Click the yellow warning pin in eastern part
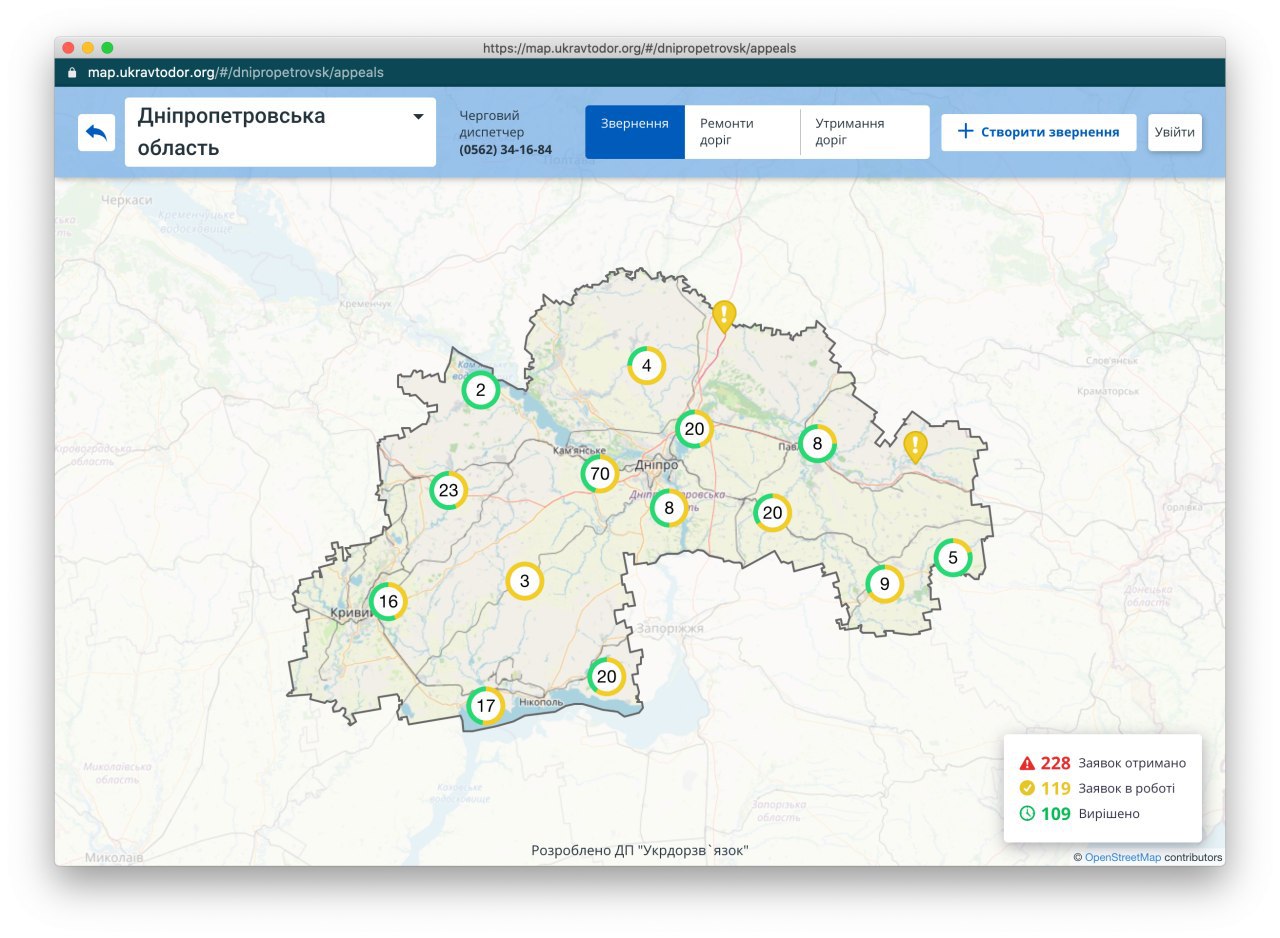 (x=915, y=446)
